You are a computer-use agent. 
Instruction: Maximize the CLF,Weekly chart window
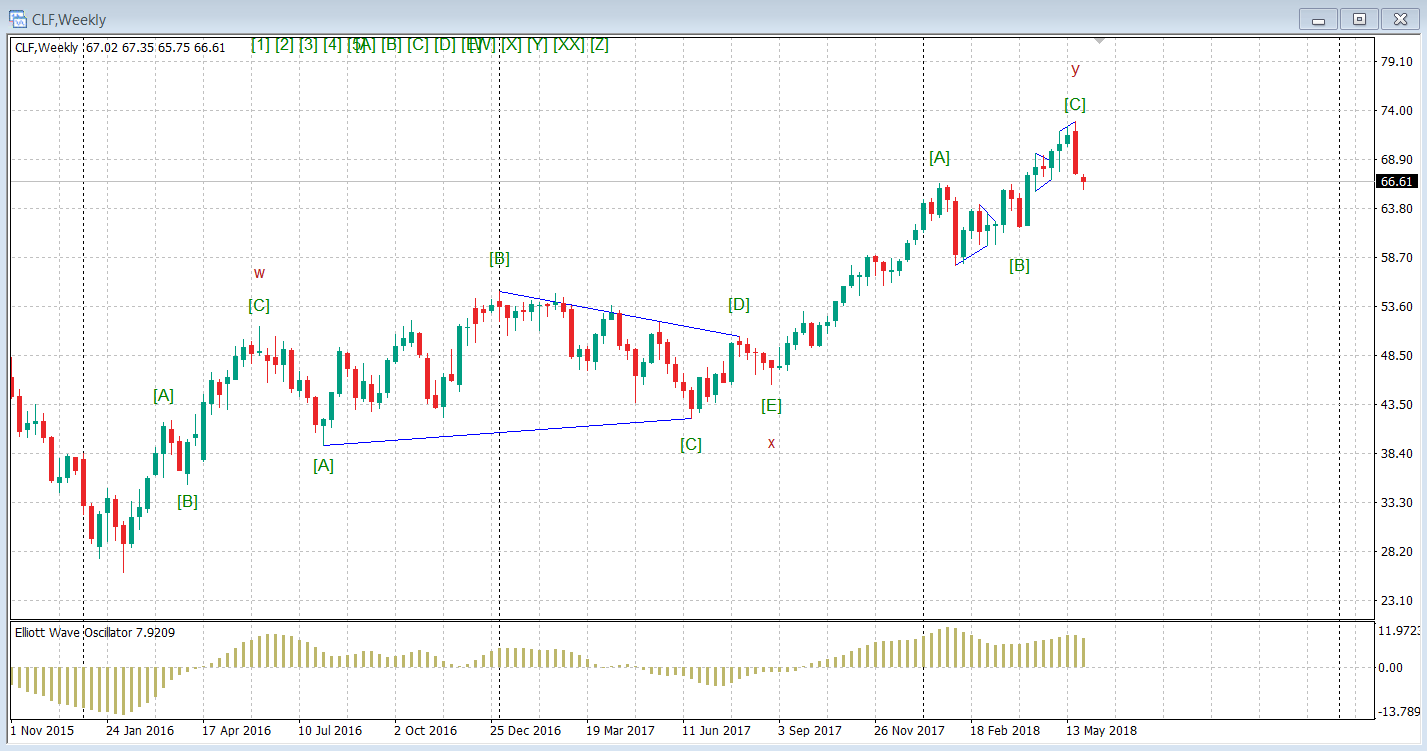point(1359,19)
